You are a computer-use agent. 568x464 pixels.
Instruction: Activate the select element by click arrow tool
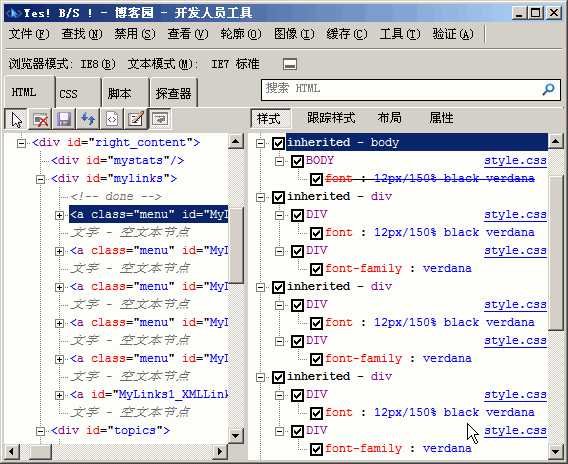16,119
